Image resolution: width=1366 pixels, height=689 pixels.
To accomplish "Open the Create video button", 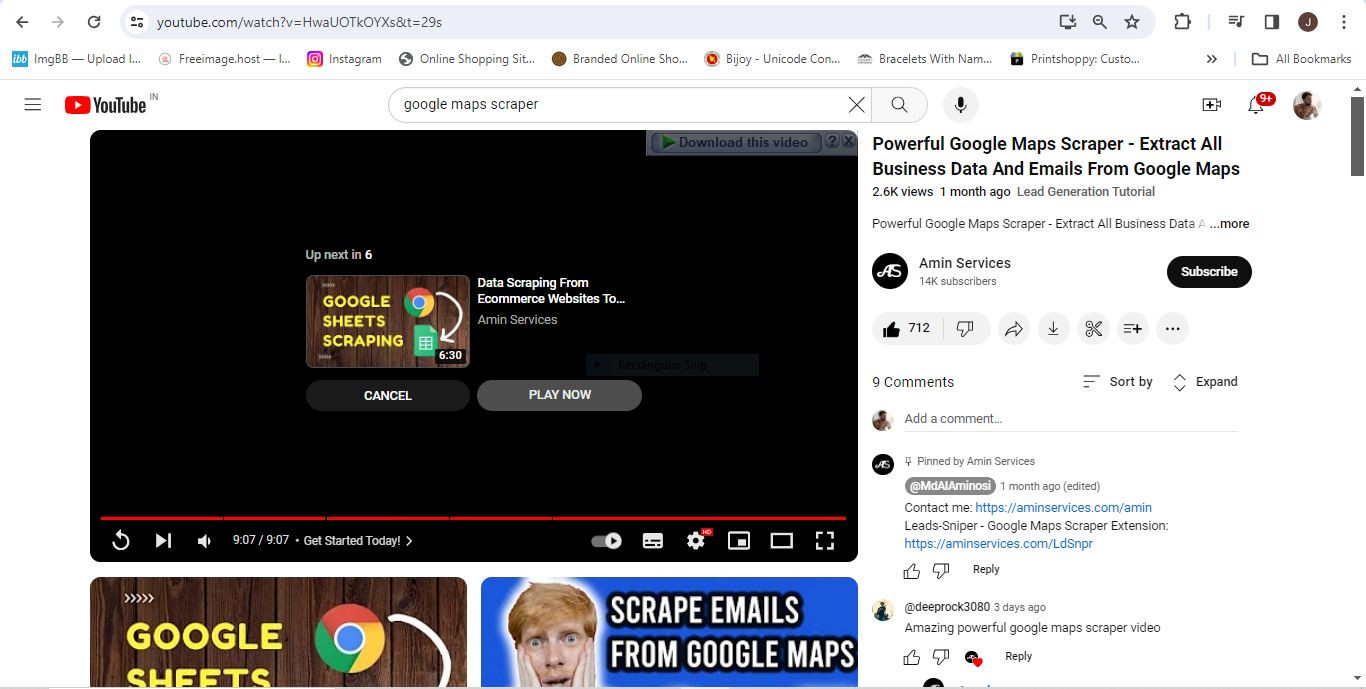I will (1211, 104).
